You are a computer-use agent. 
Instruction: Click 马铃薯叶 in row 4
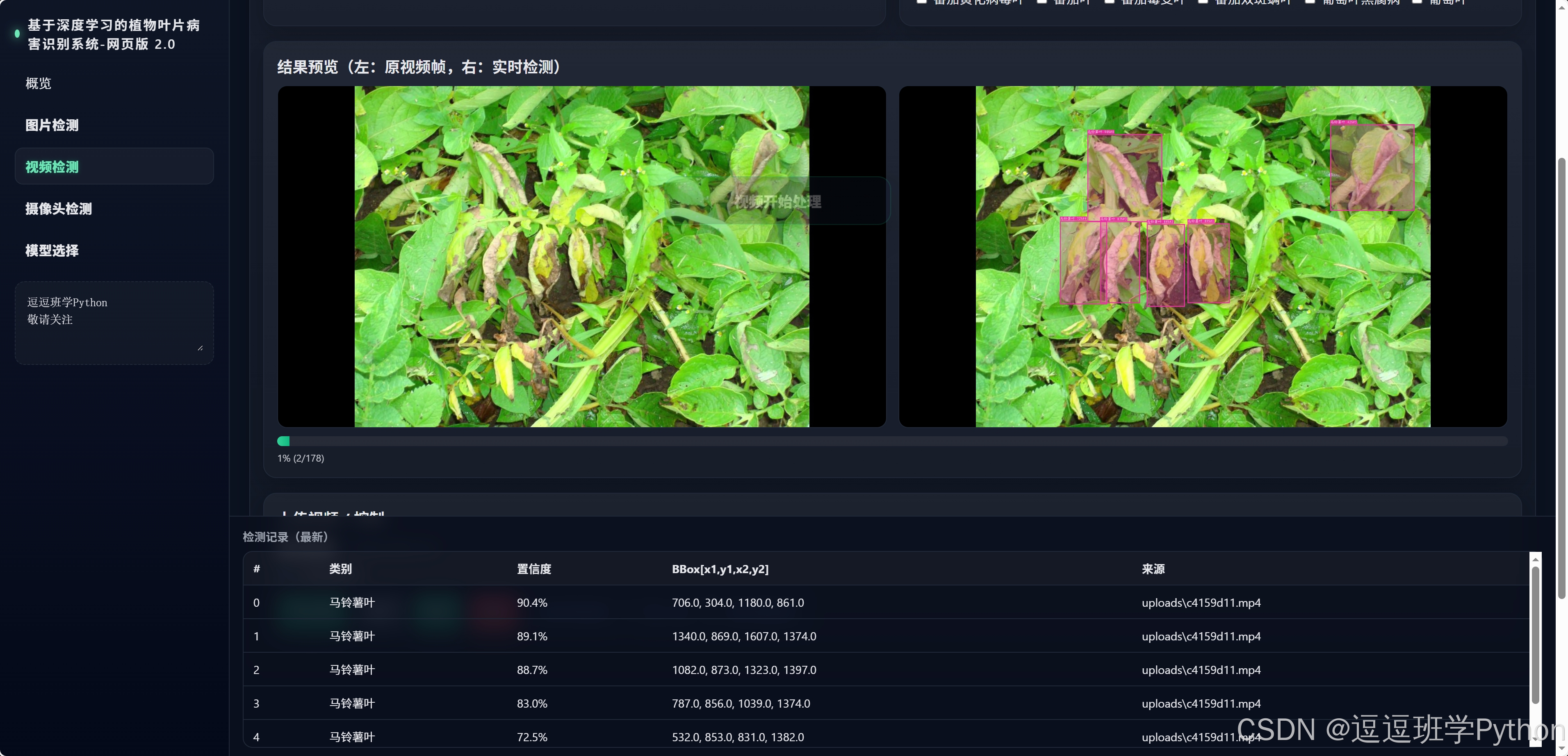[x=352, y=736]
